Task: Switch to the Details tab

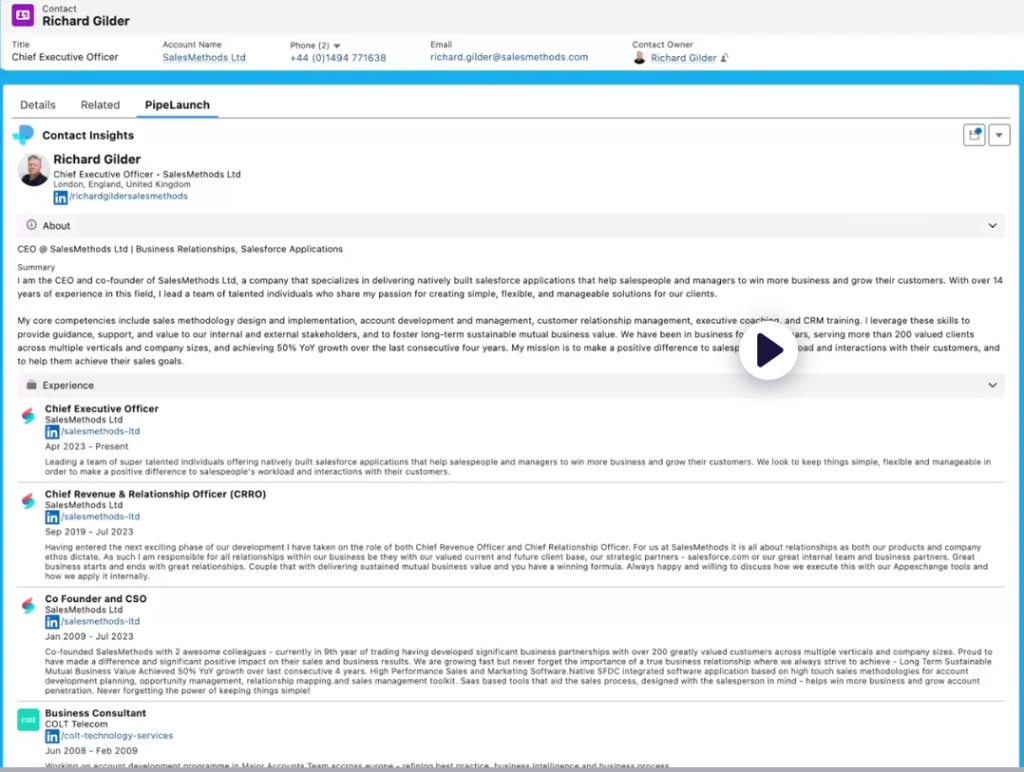Action: click(38, 105)
